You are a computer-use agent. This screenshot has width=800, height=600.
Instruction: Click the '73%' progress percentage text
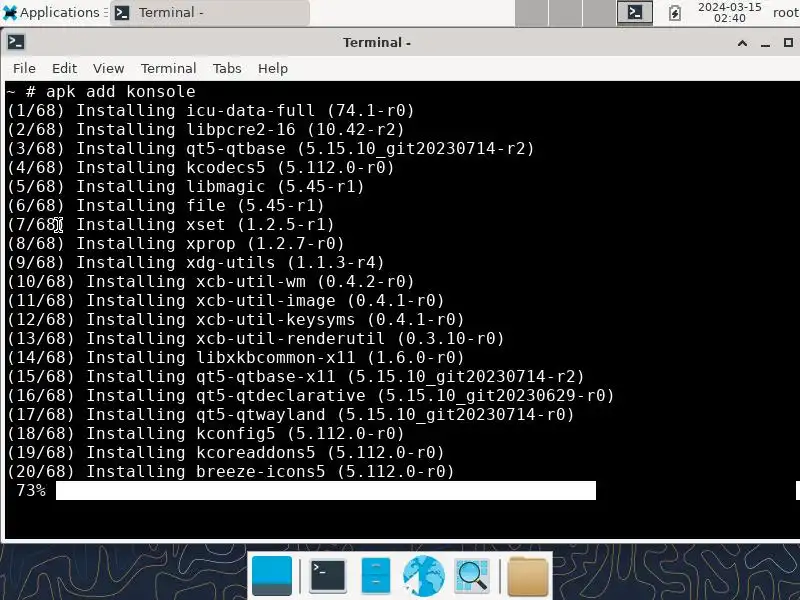31,490
